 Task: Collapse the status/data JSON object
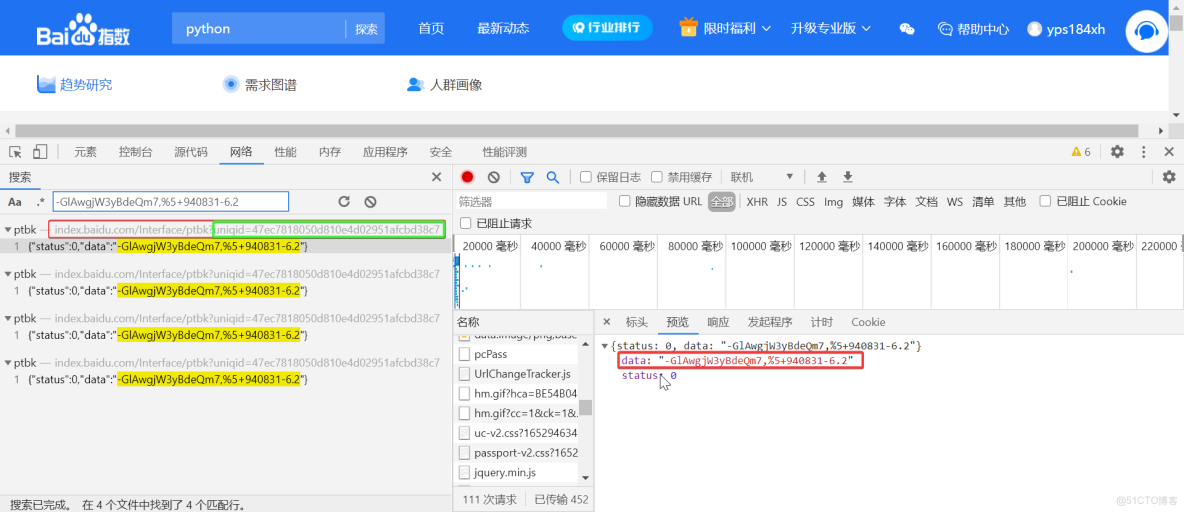click(605, 346)
